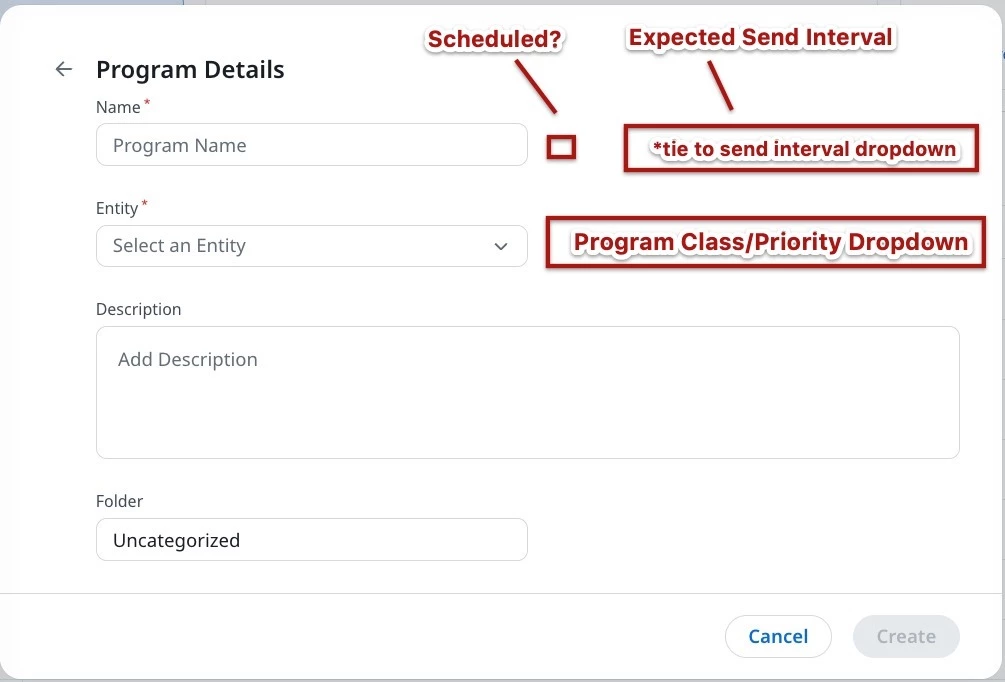Image resolution: width=1005 pixels, height=682 pixels.
Task: Select the Program Details heading
Action: 190,69
